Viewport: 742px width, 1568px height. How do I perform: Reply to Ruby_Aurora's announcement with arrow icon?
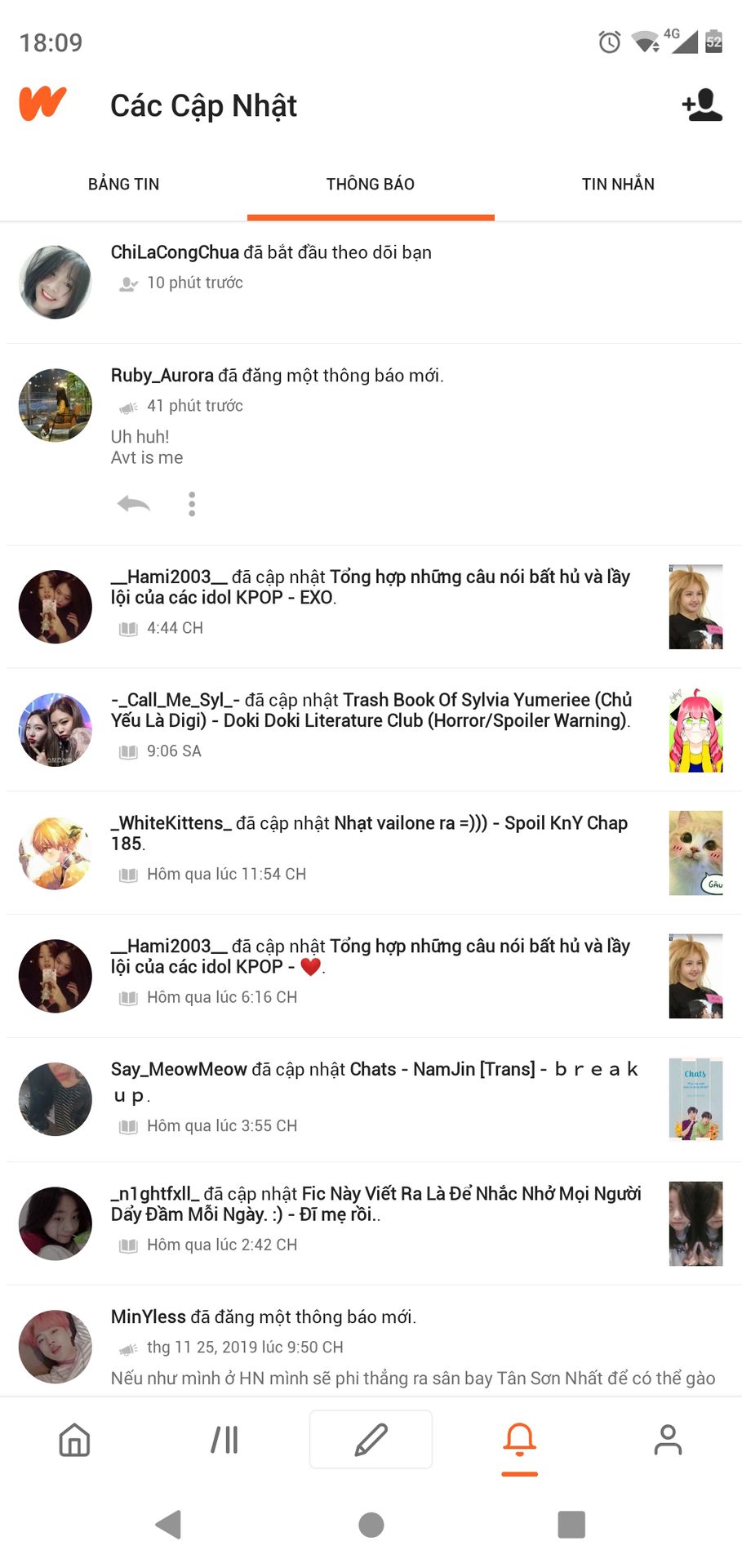[x=133, y=504]
